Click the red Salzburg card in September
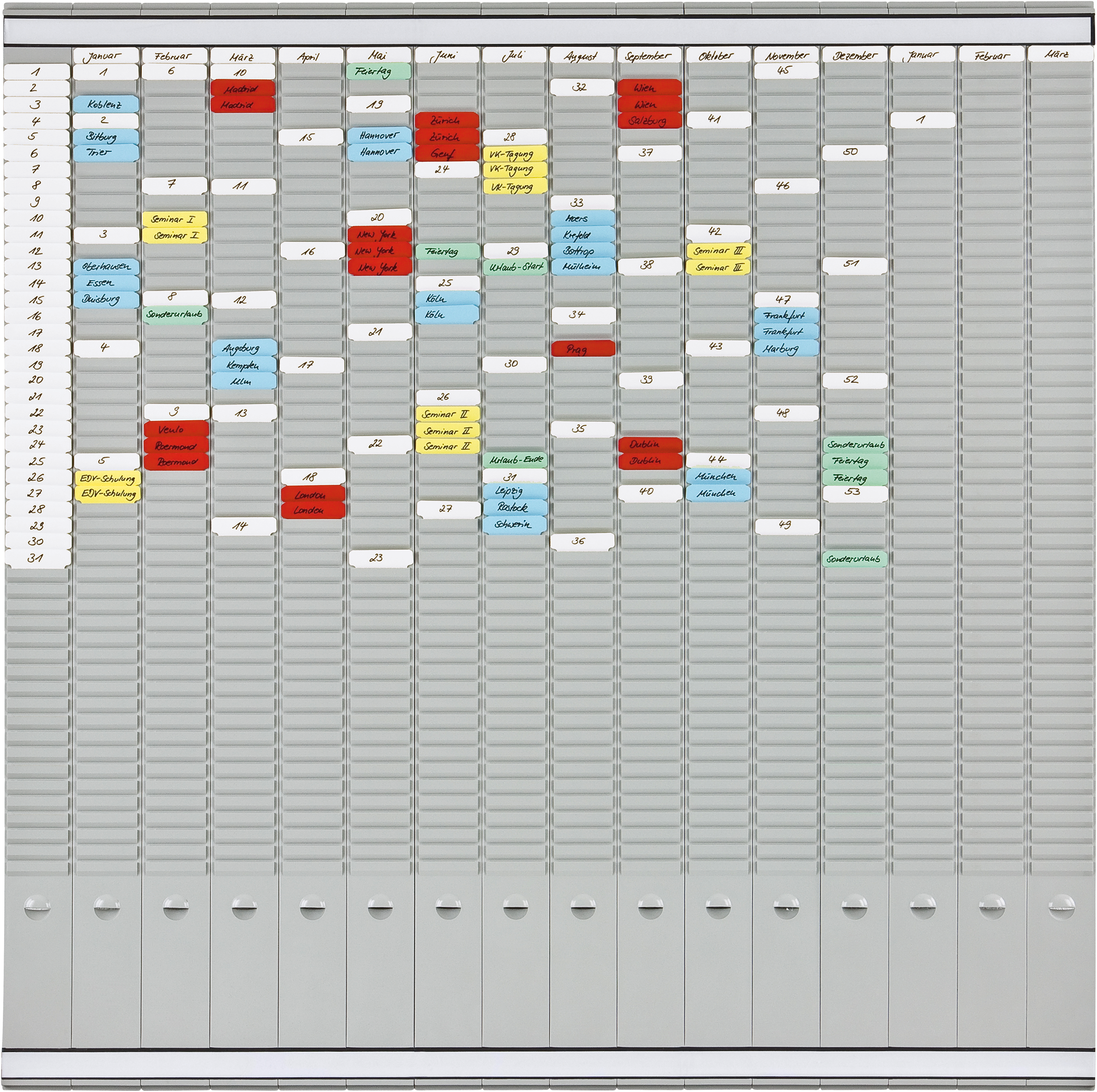1097x1092 pixels. 649,121
